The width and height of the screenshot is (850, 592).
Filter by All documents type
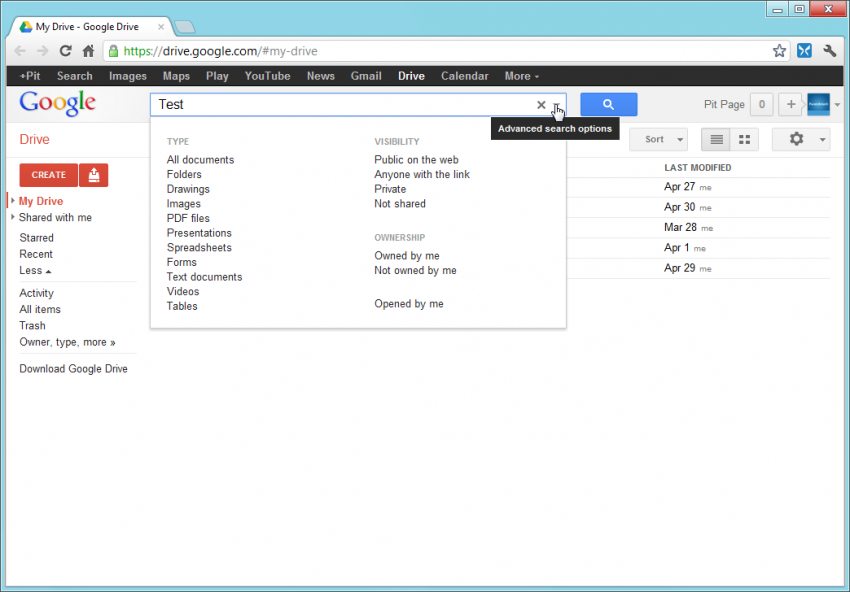pos(201,160)
